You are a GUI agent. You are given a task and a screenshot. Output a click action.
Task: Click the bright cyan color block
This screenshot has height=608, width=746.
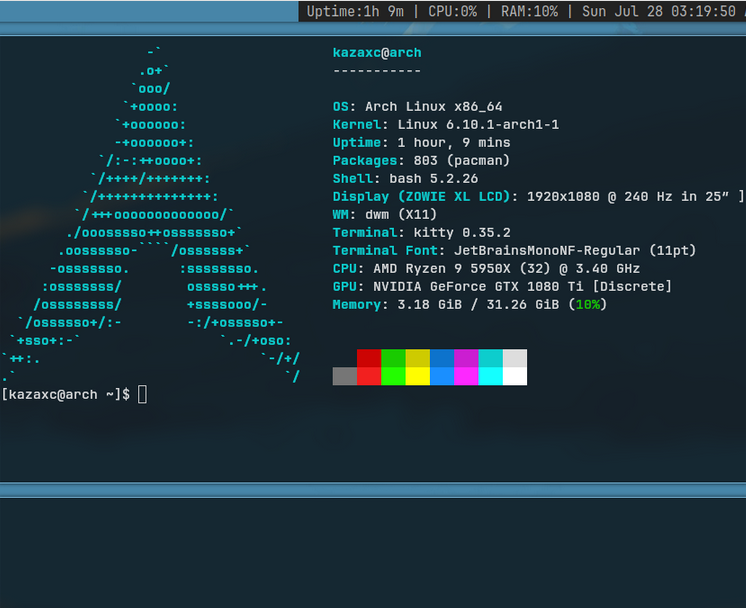(x=491, y=376)
